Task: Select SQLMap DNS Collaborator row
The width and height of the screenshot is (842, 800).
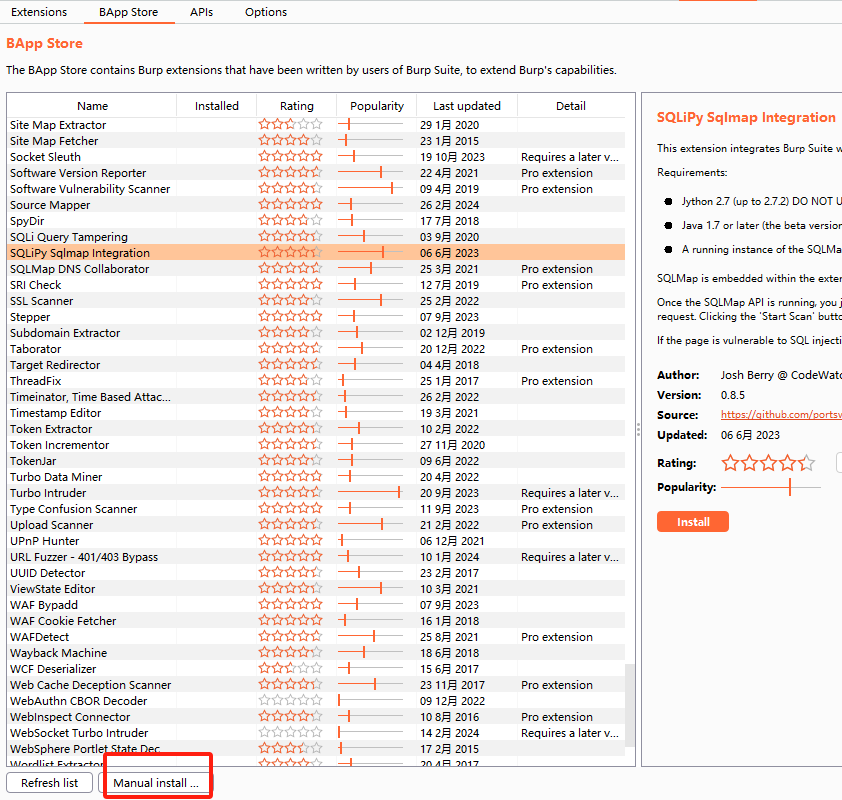Action: (x=316, y=269)
